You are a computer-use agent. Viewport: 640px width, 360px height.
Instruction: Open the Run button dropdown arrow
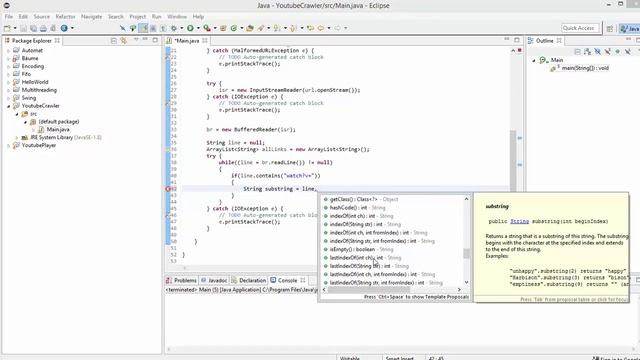click(198, 28)
